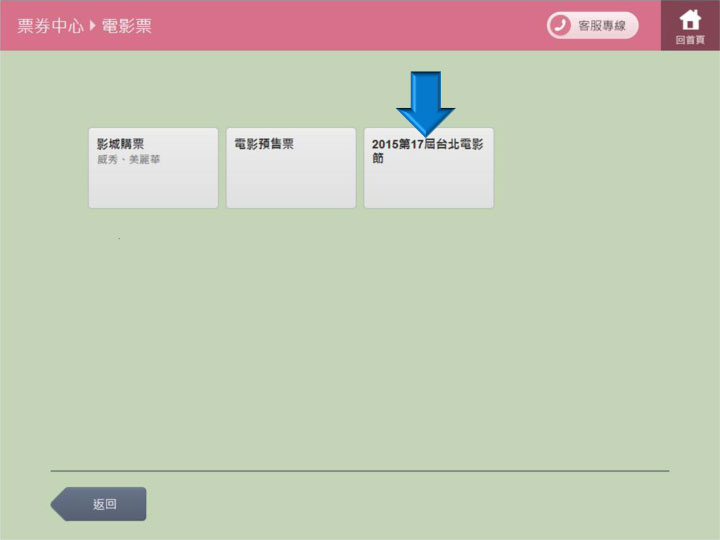
Task: Click the horizontal divider line above 返回
Action: [x=360, y=470]
